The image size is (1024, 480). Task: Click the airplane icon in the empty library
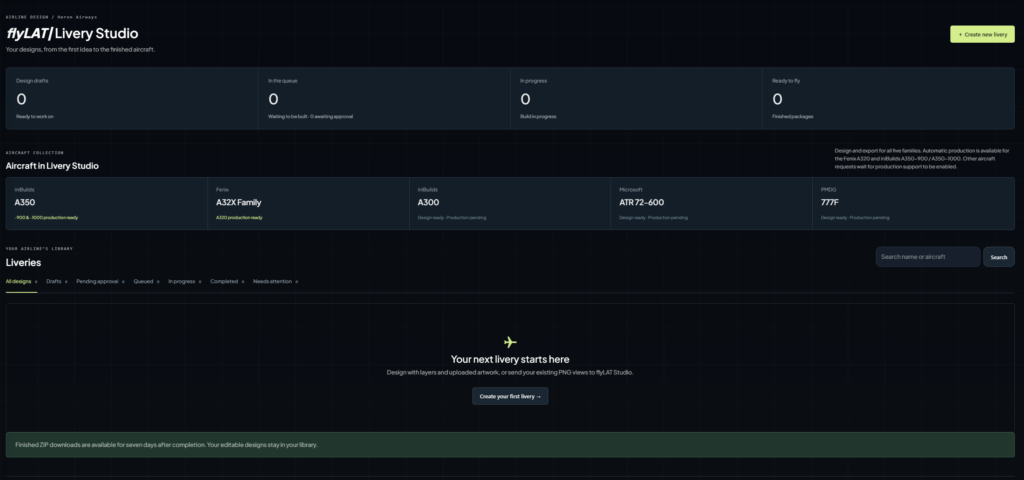pyautogui.click(x=510, y=342)
